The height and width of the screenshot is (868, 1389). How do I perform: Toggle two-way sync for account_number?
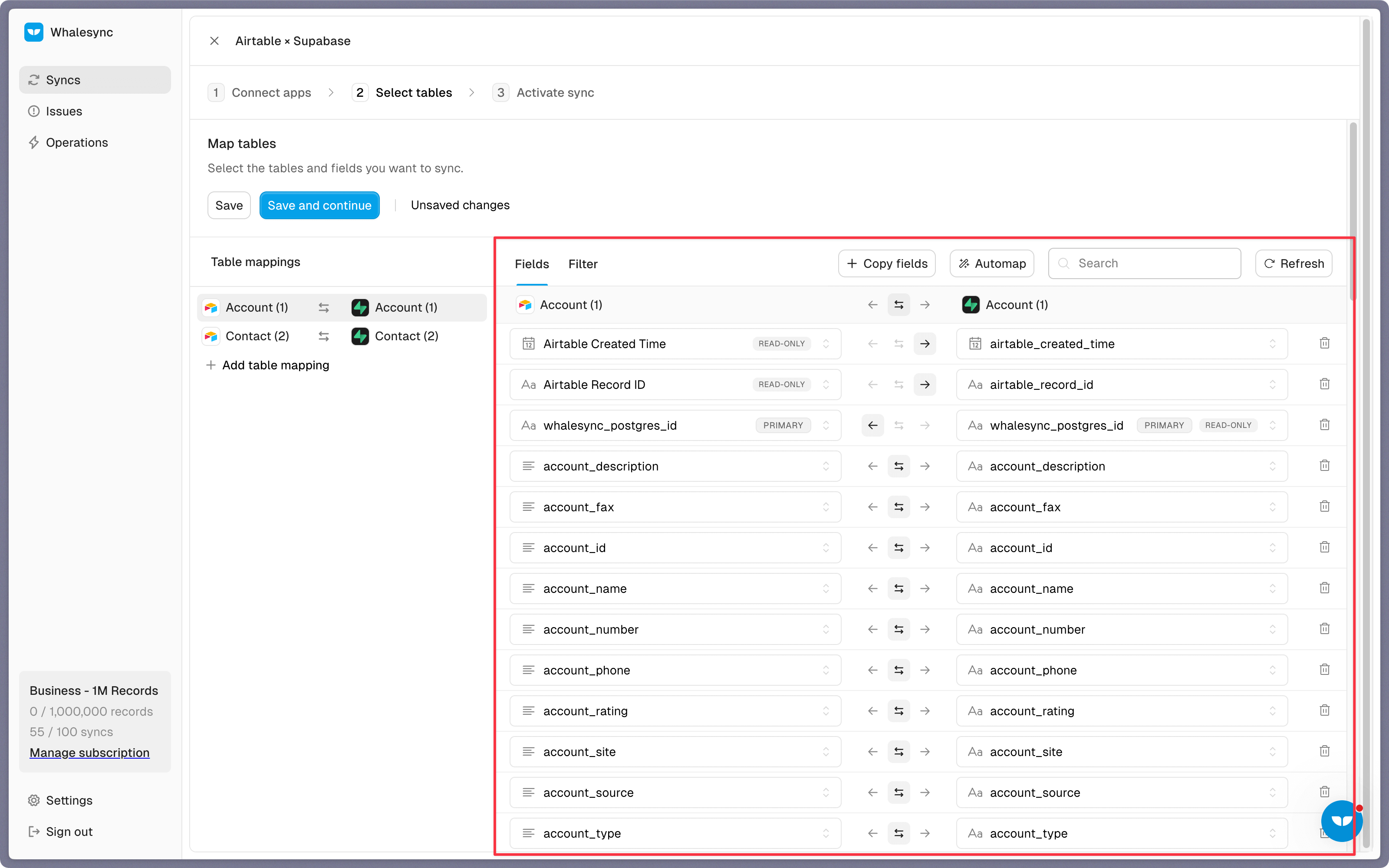click(899, 629)
